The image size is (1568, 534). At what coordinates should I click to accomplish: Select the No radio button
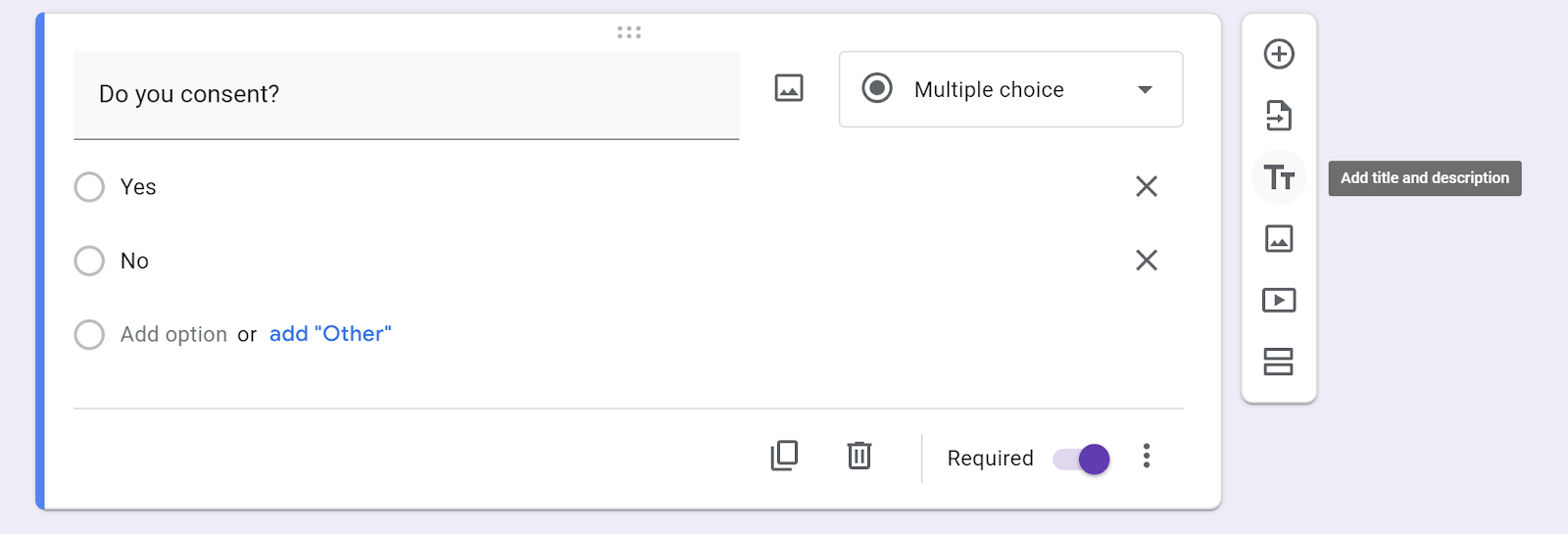(89, 261)
